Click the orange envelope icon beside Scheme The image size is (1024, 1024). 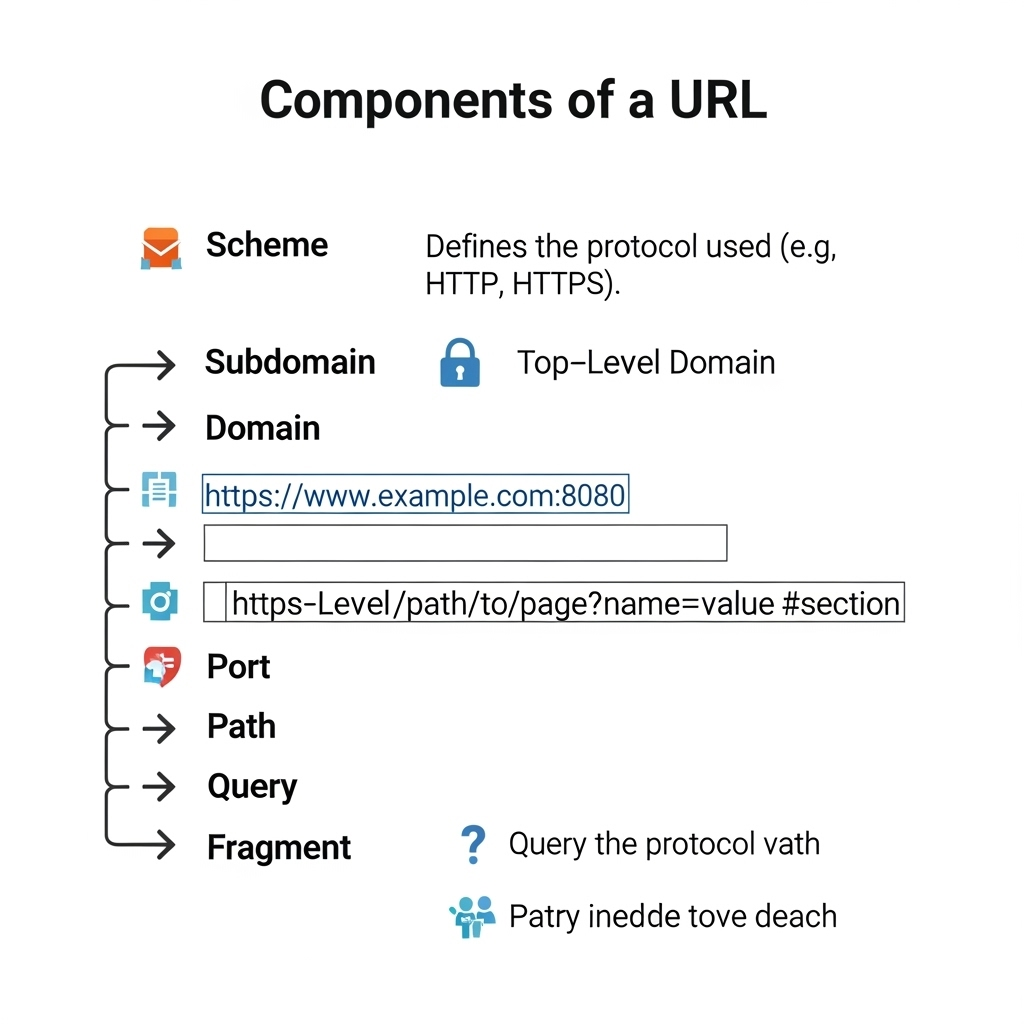coord(160,248)
